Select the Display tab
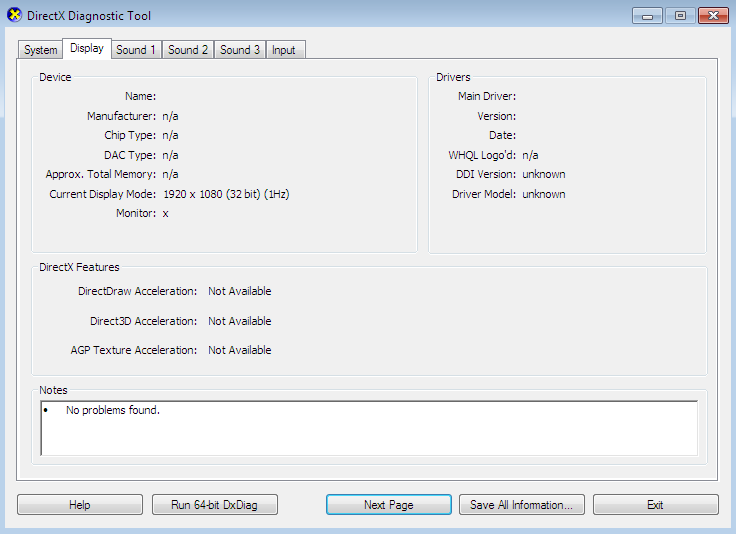736x534 pixels. click(87, 48)
